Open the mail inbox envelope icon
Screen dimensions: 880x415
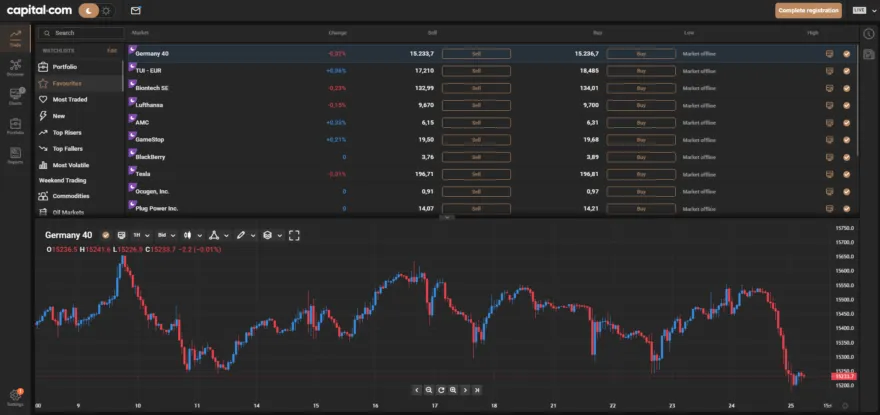[x=135, y=10]
